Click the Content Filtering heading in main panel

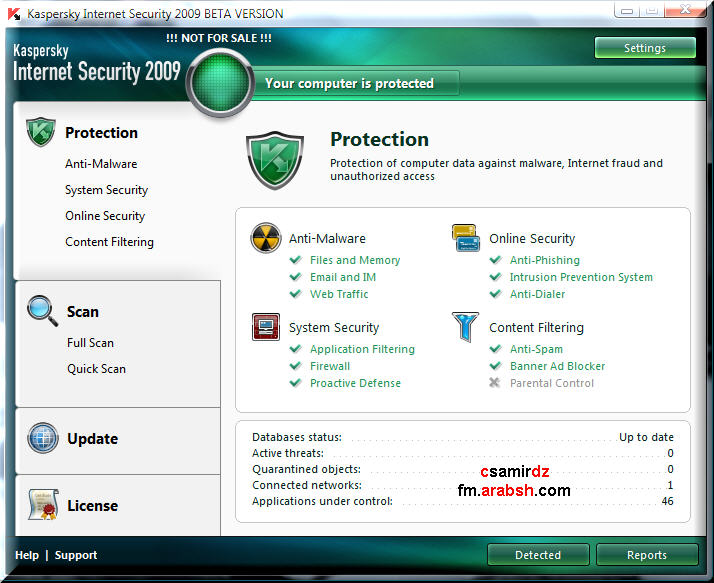(536, 327)
